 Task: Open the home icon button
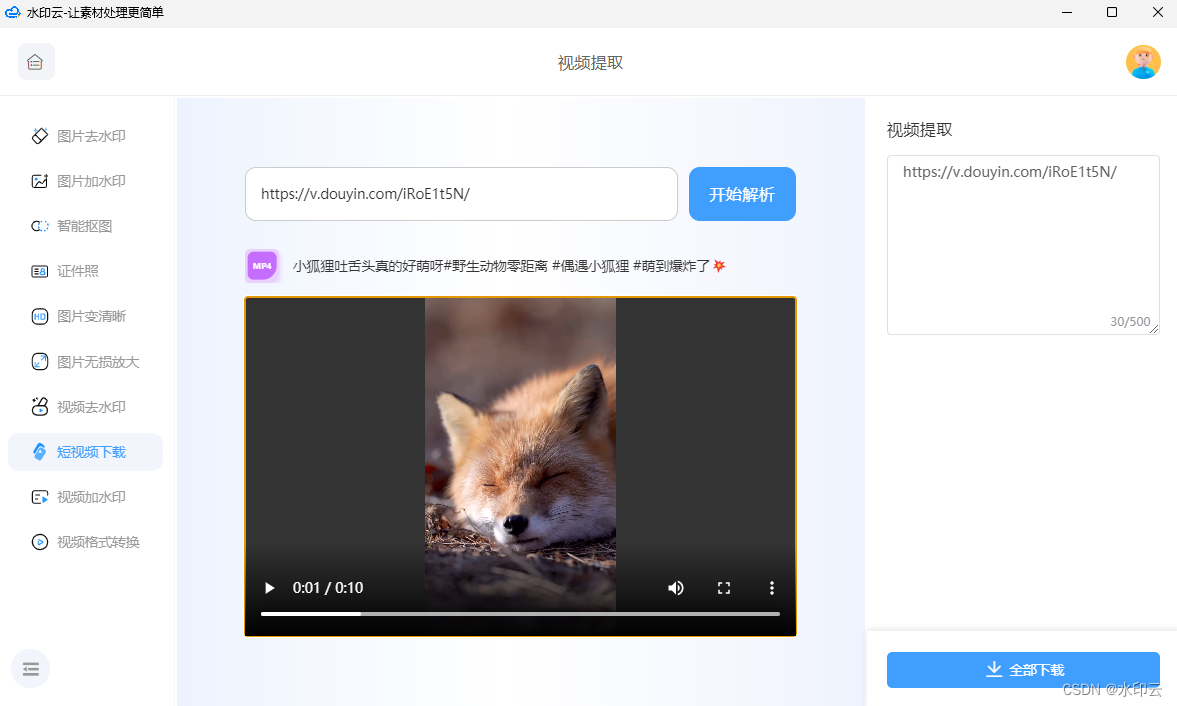point(35,62)
